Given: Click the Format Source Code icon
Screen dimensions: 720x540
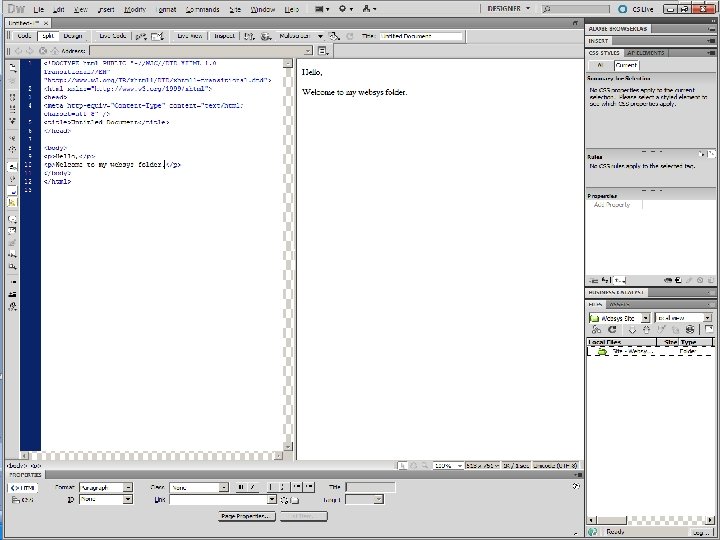Looking at the screenshot, I should click(13, 307).
